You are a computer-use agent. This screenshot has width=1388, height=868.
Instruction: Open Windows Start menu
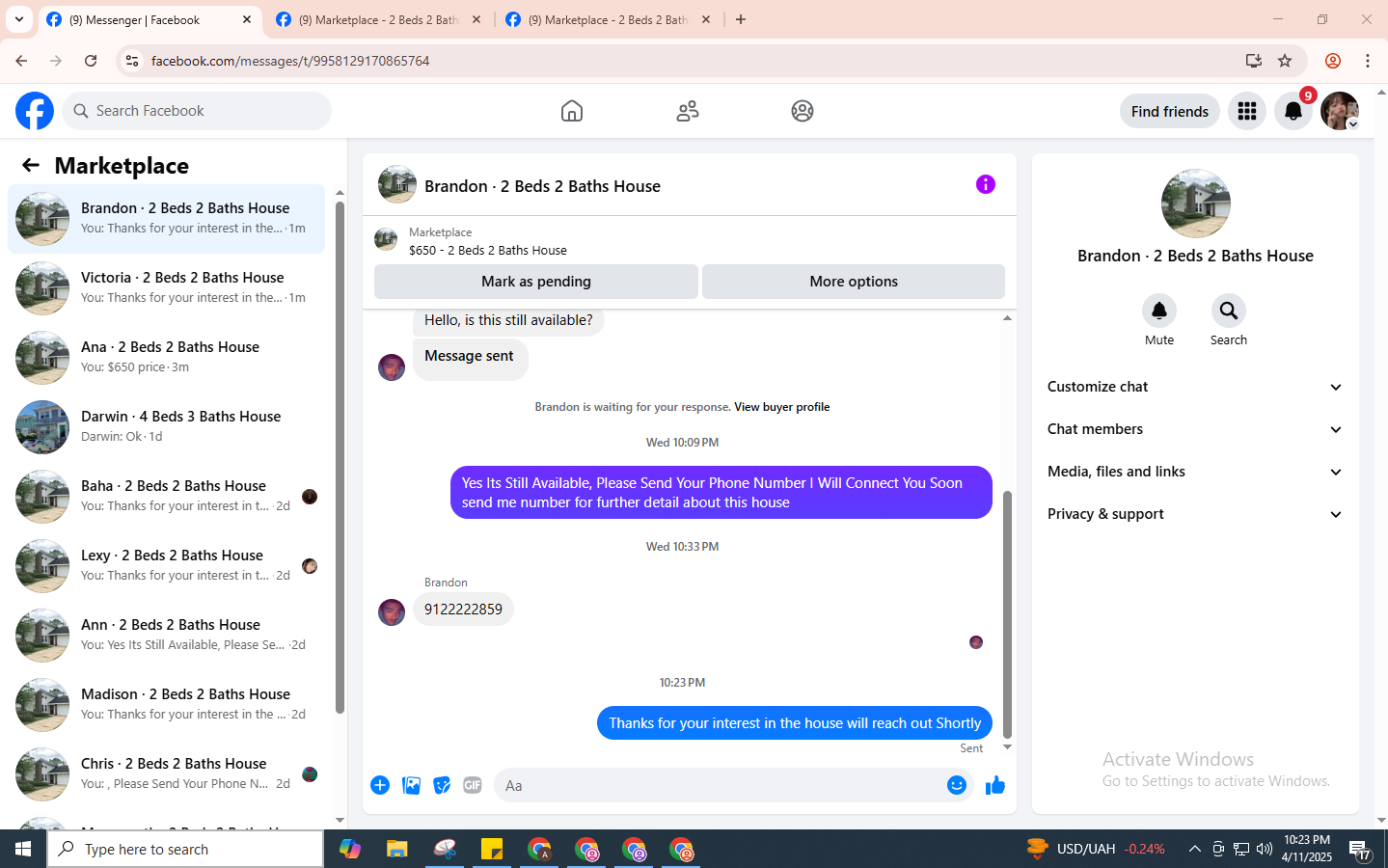pos(23,849)
